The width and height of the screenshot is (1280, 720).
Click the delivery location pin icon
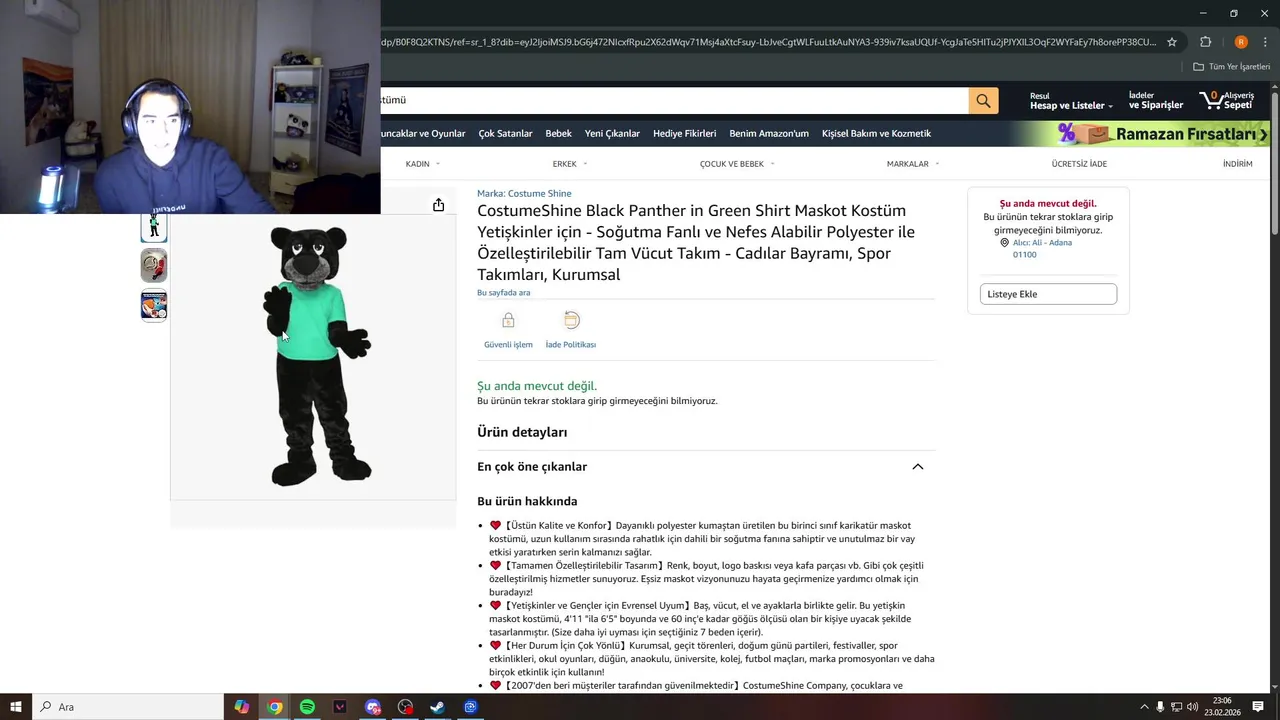click(x=1004, y=243)
